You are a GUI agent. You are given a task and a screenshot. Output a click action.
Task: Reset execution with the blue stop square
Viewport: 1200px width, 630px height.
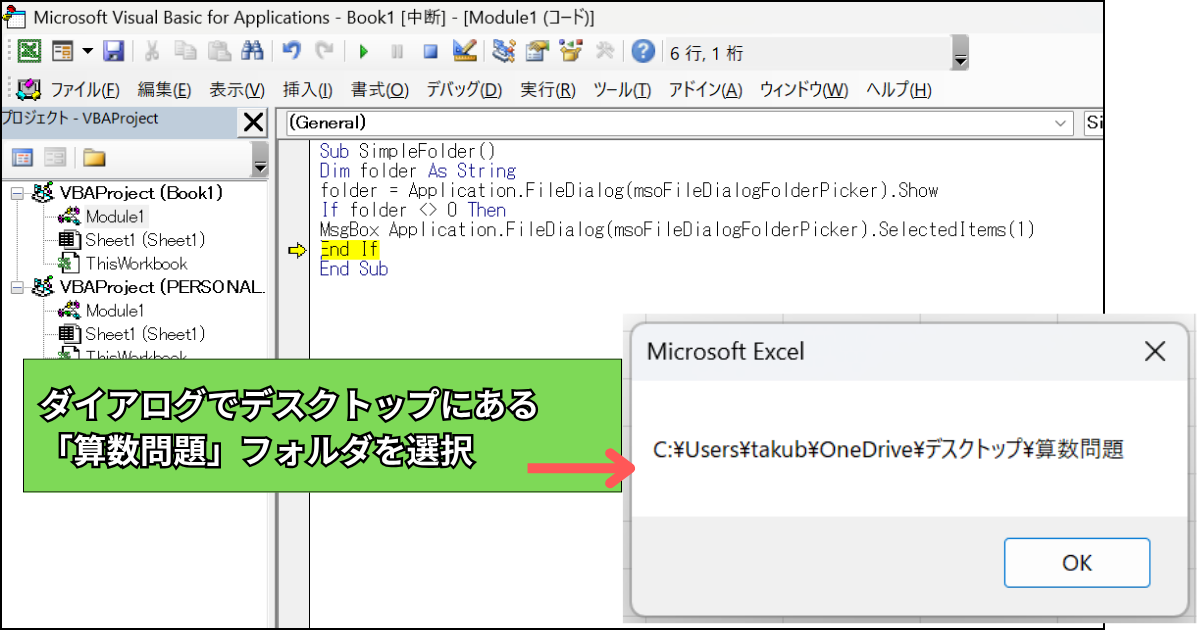pyautogui.click(x=430, y=51)
